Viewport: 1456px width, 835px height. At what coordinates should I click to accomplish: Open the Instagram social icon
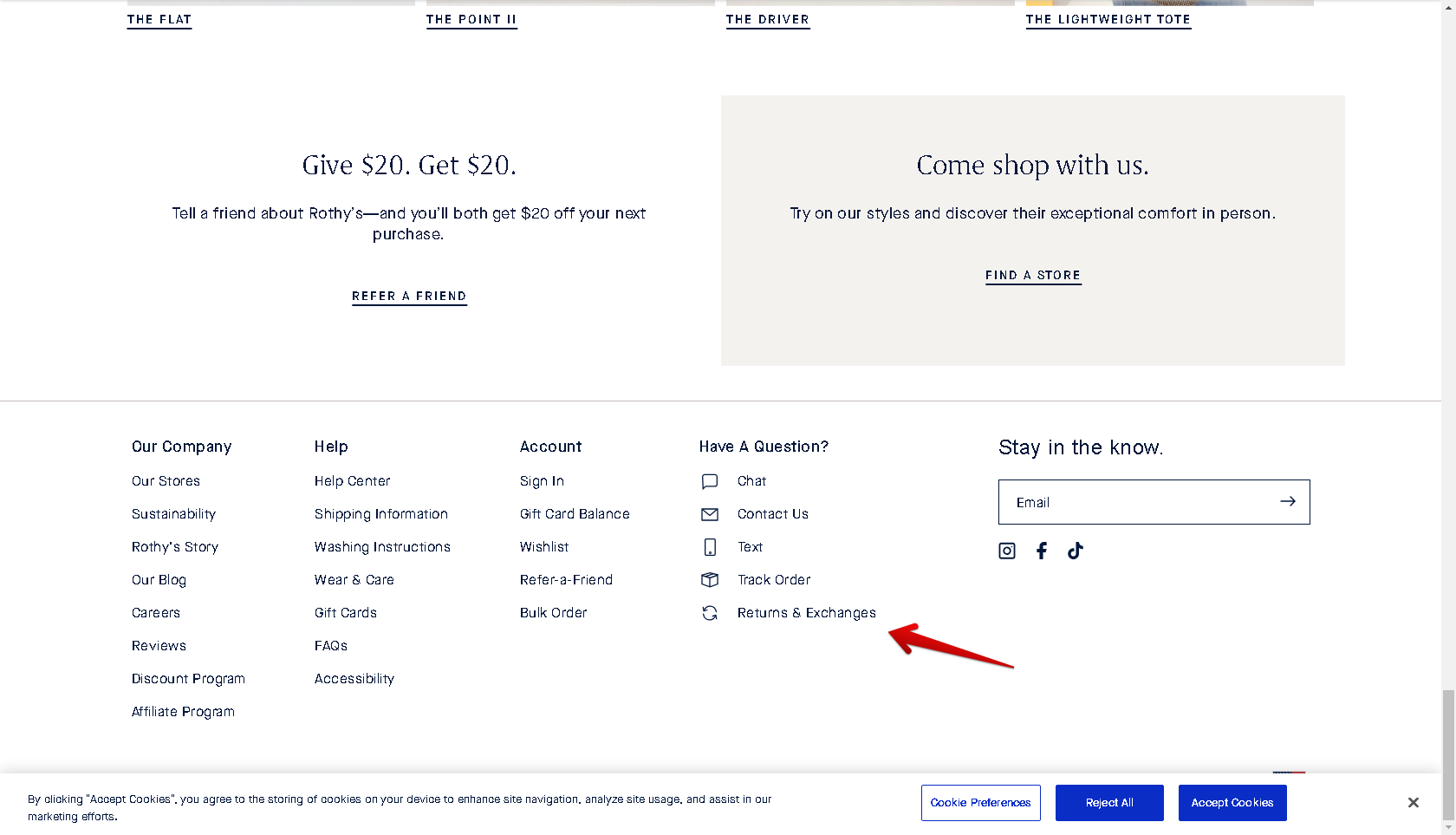[x=1007, y=551]
